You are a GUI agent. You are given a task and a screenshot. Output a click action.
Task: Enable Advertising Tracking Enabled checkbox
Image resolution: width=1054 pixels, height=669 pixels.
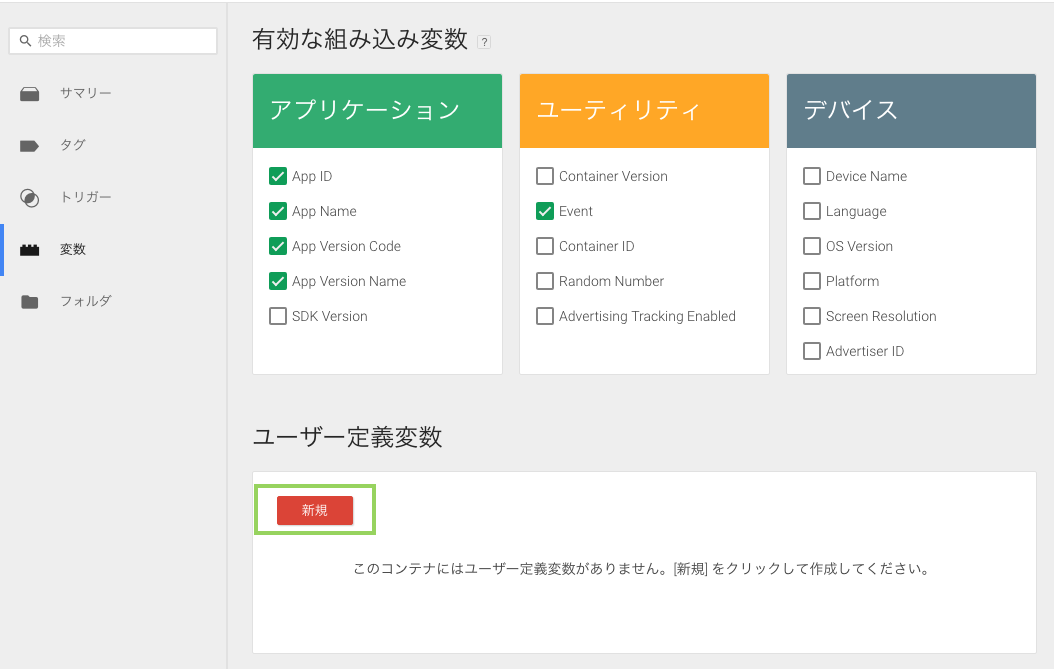(x=544, y=316)
